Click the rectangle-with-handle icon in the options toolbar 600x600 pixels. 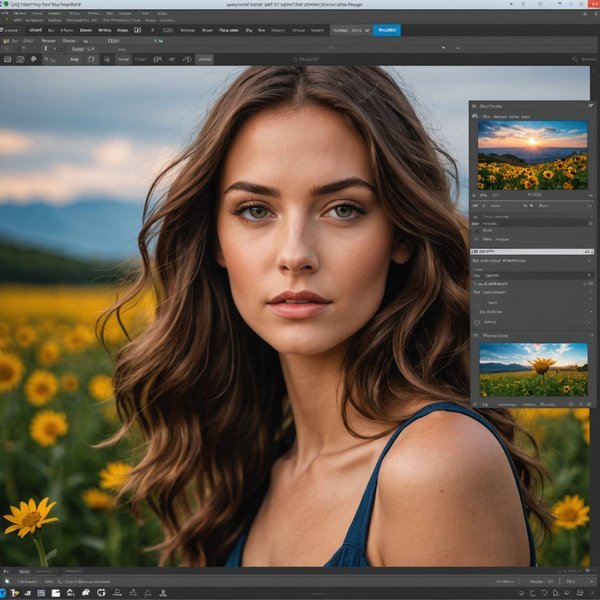(157, 59)
